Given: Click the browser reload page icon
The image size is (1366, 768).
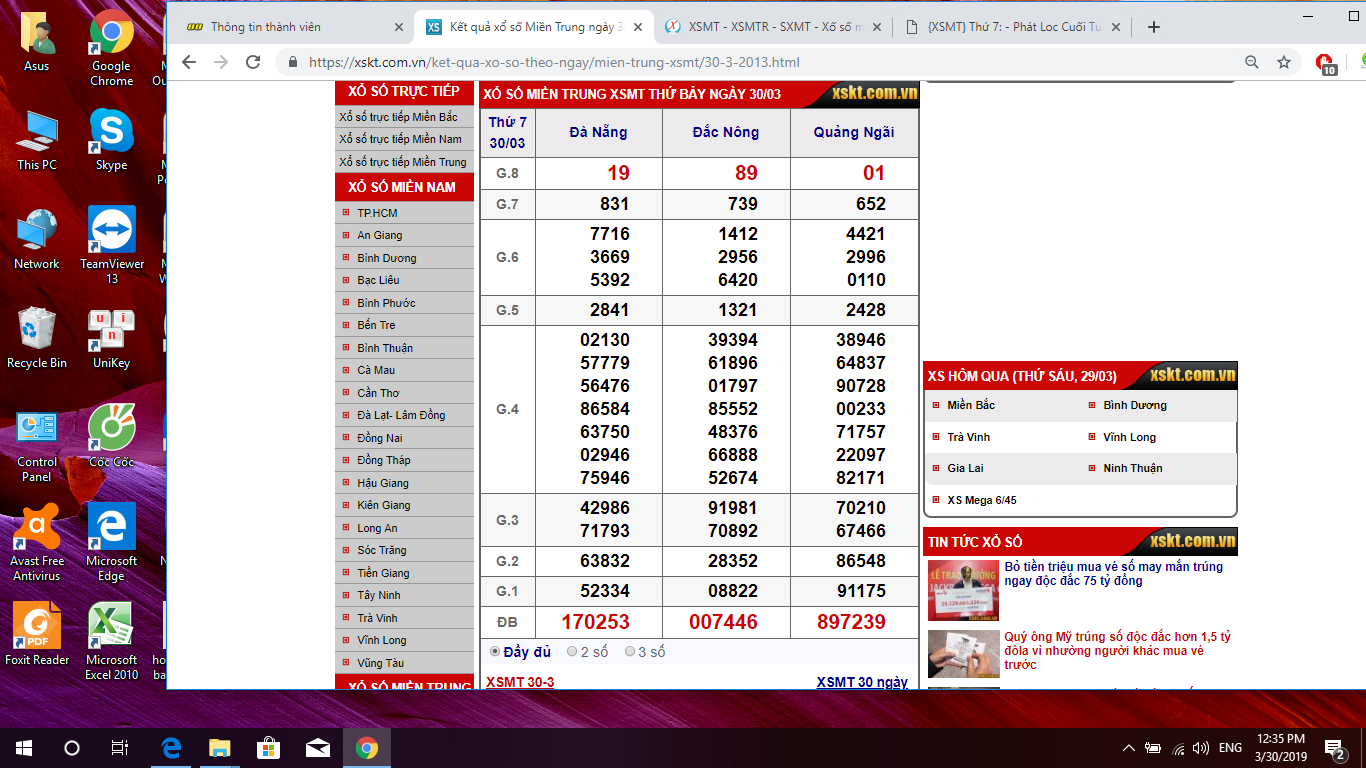Looking at the screenshot, I should pyautogui.click(x=253, y=62).
